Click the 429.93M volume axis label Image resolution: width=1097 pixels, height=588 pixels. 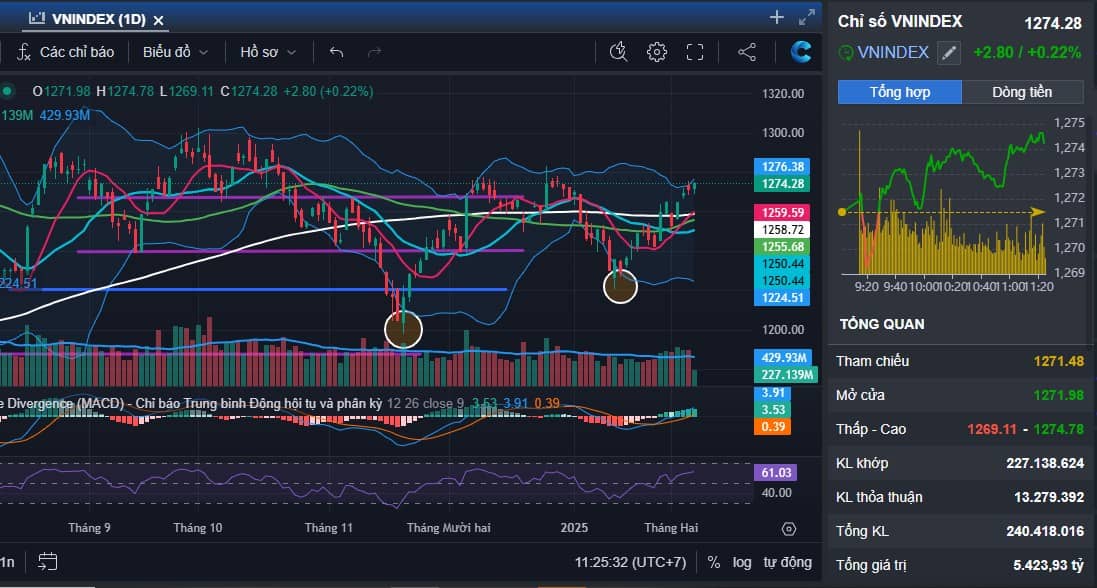coord(783,358)
